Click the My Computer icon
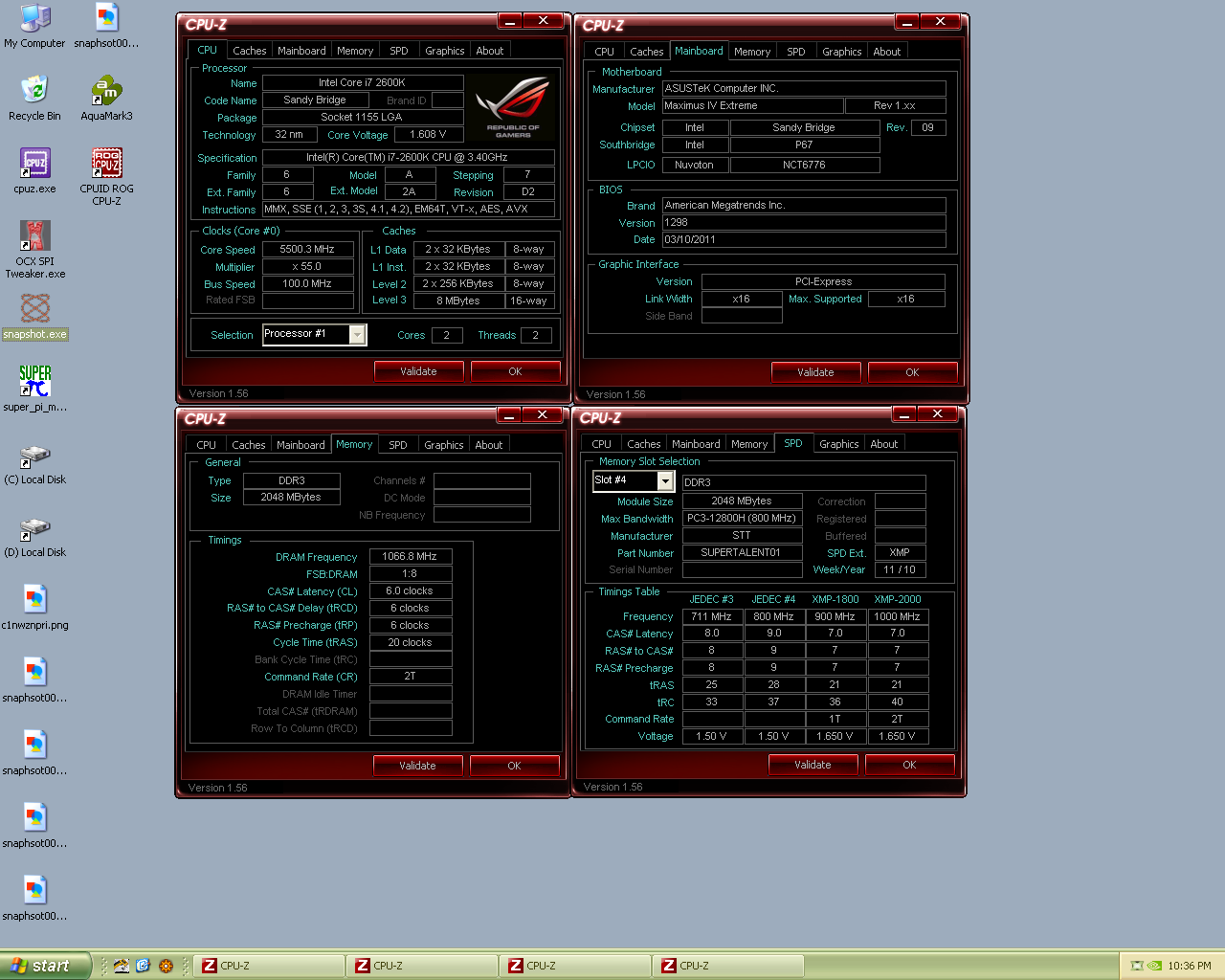 click(34, 19)
